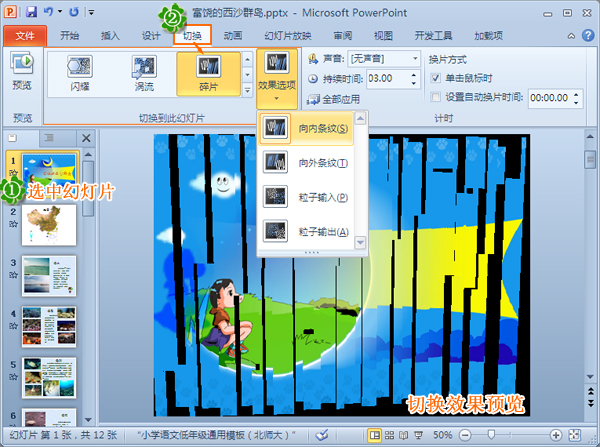Select the 碎片 transition effect

tap(209, 74)
